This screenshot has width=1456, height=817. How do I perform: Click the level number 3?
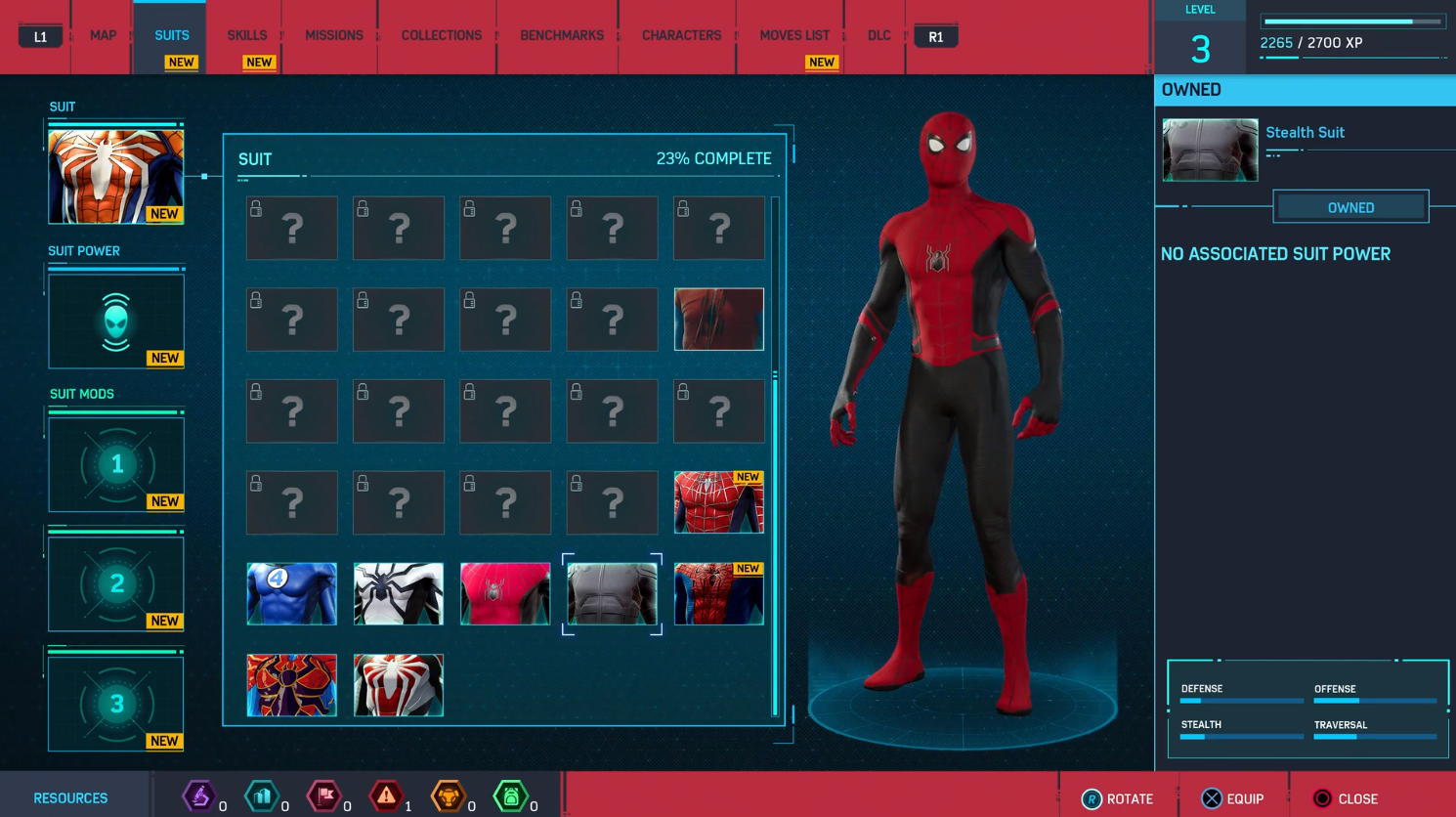[x=1200, y=48]
